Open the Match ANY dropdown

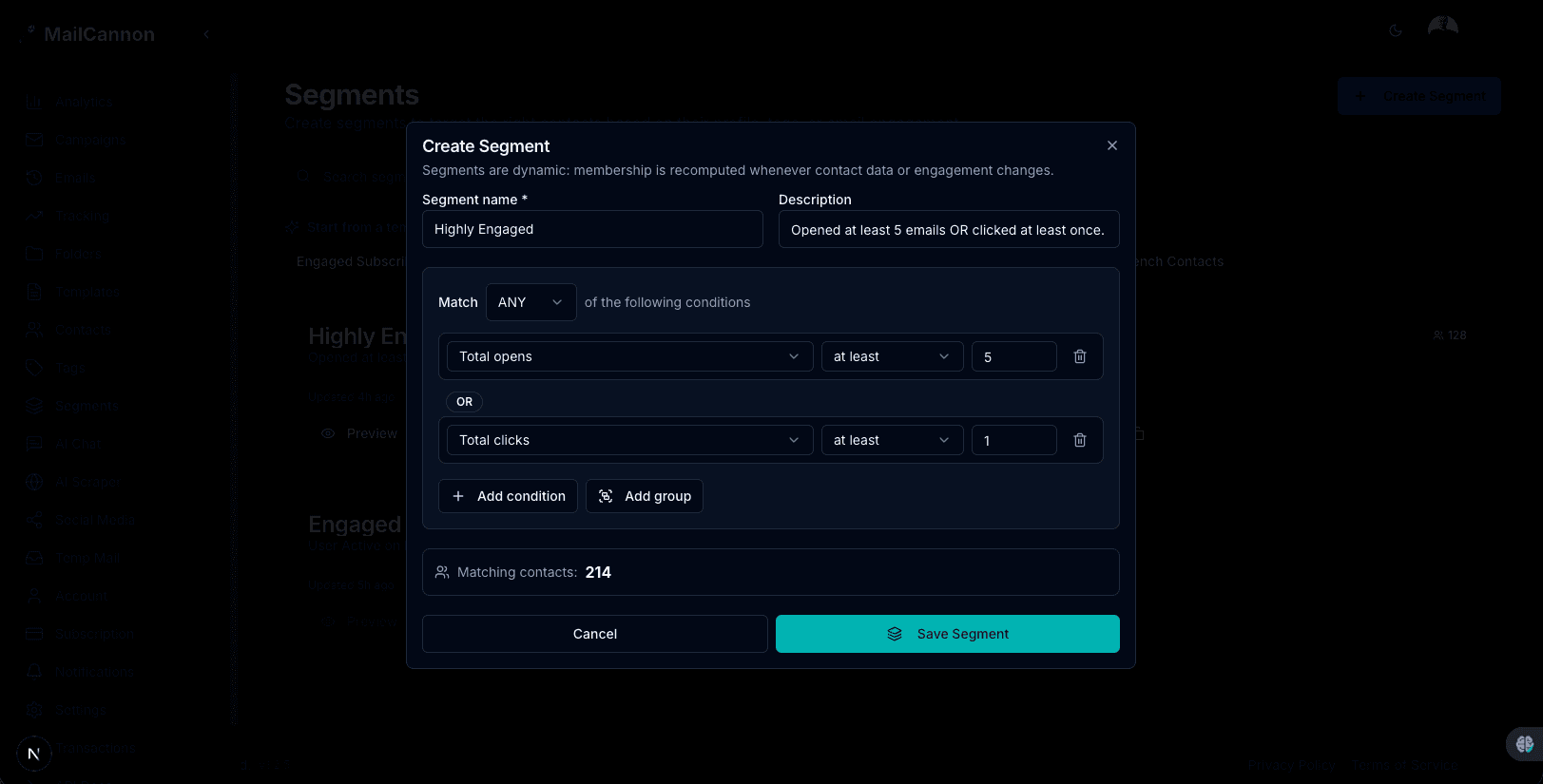[530, 302]
